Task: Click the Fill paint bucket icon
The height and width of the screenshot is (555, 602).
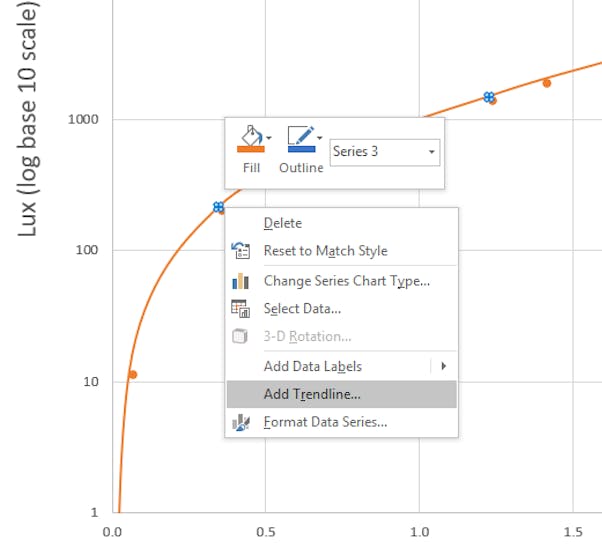Action: pyautogui.click(x=251, y=135)
